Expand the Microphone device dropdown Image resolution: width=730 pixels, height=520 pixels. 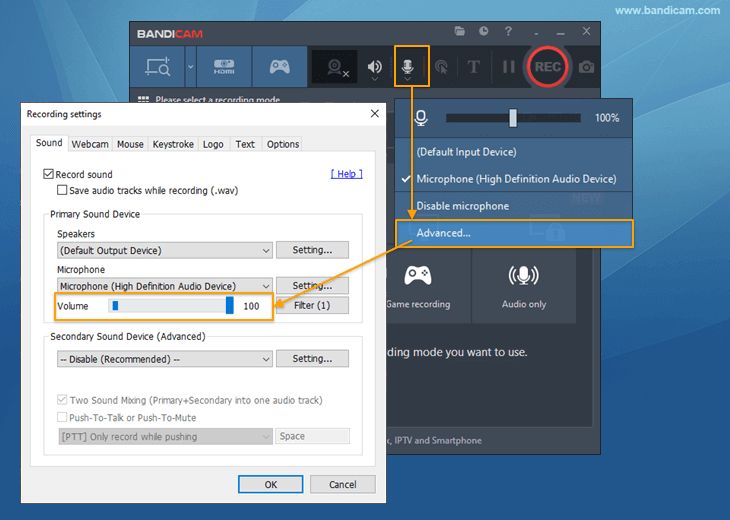coord(165,286)
